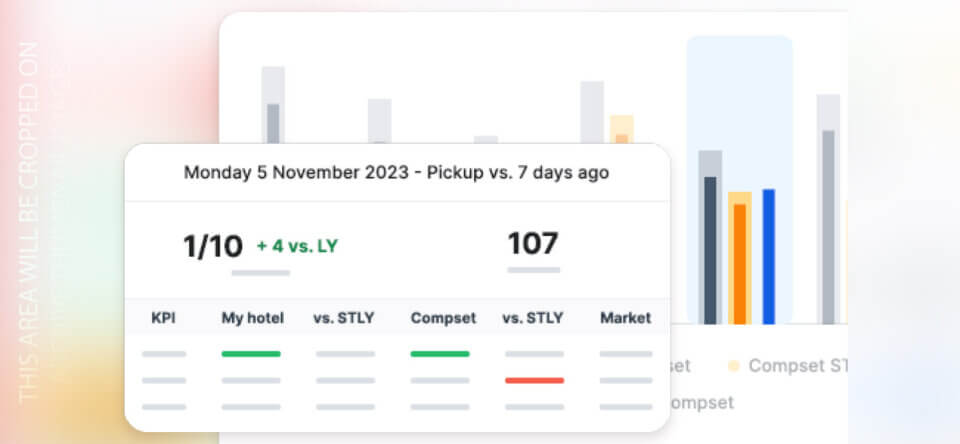Click the bright blue chart bar
The image size is (960, 444).
769,256
